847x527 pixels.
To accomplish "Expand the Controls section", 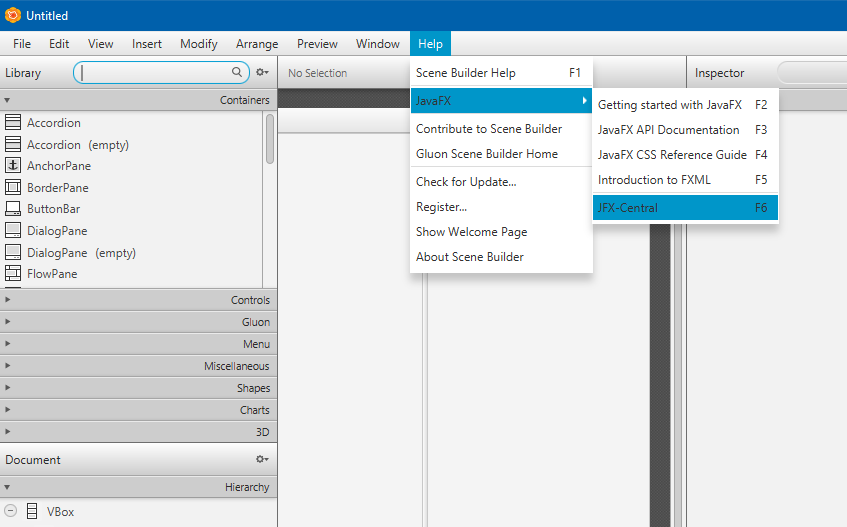I will (x=8, y=299).
